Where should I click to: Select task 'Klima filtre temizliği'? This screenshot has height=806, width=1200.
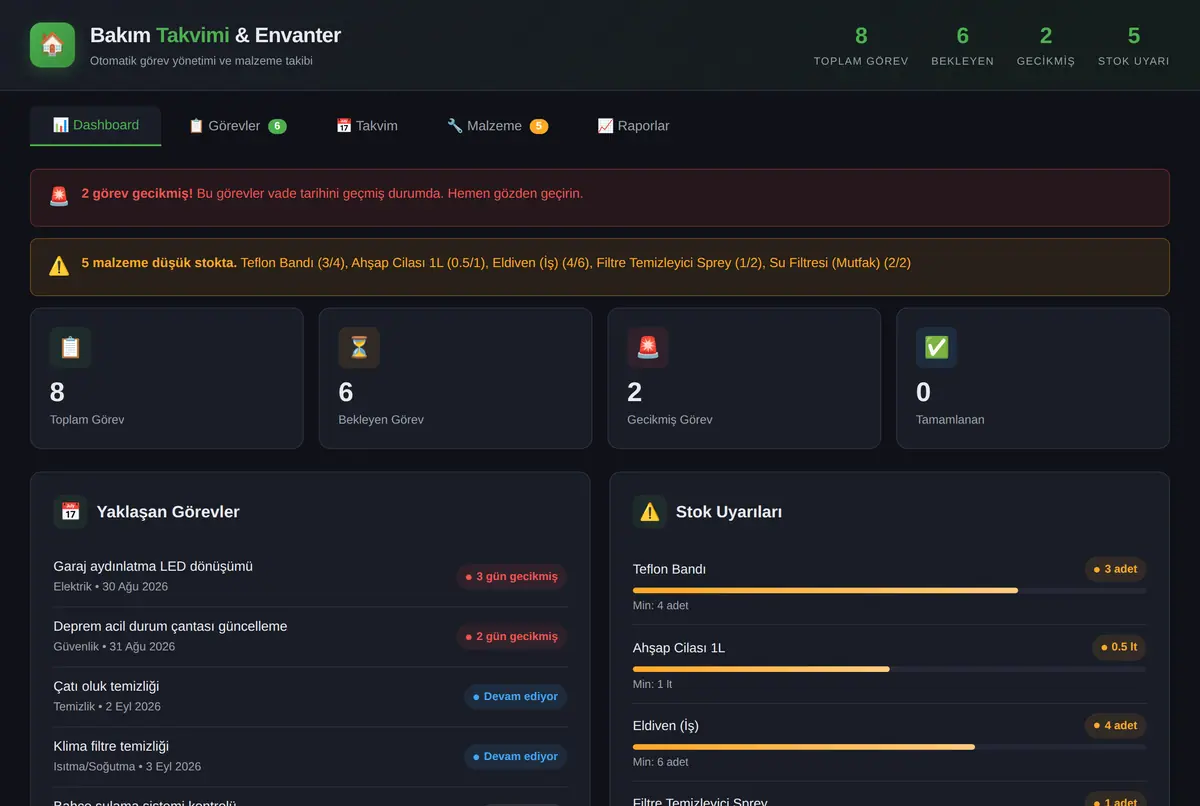(x=111, y=746)
